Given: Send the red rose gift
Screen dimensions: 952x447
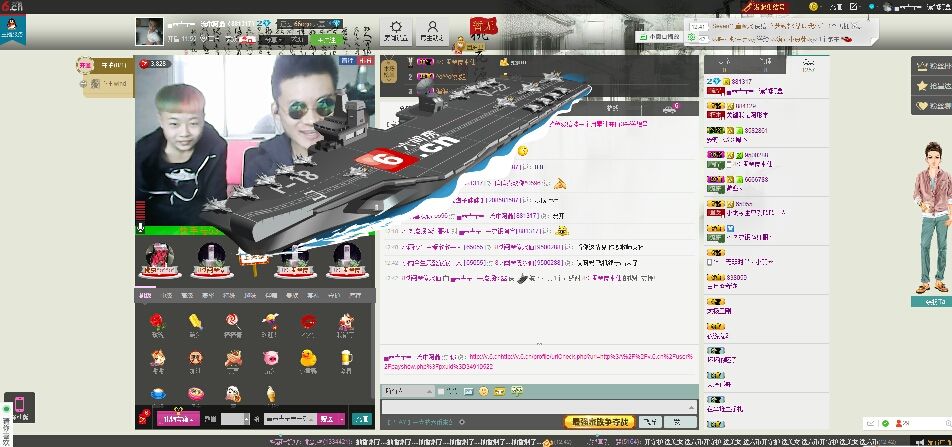Looking at the screenshot, I should click(x=157, y=322).
